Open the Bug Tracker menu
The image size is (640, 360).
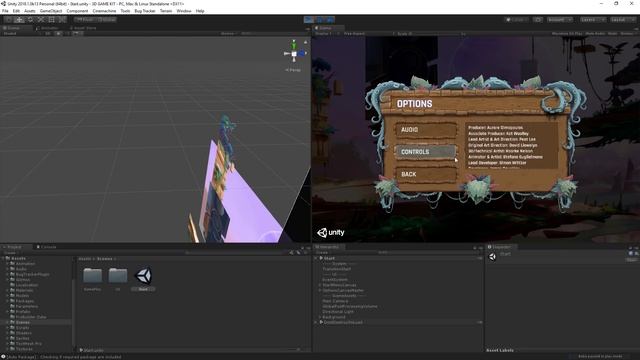coord(145,11)
